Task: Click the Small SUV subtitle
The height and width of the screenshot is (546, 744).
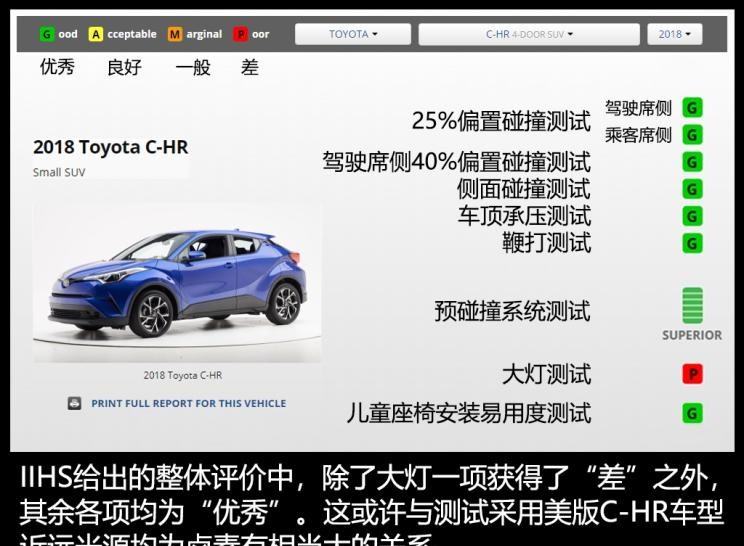Action: coord(59,172)
